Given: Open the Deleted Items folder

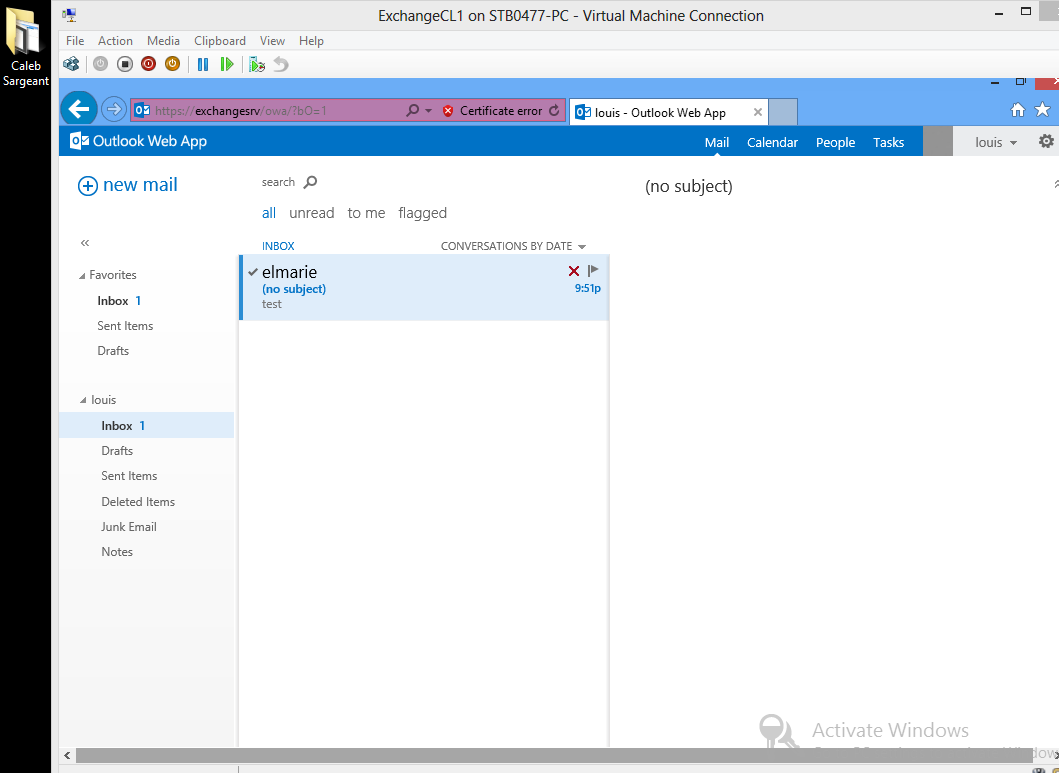Looking at the screenshot, I should 138,502.
